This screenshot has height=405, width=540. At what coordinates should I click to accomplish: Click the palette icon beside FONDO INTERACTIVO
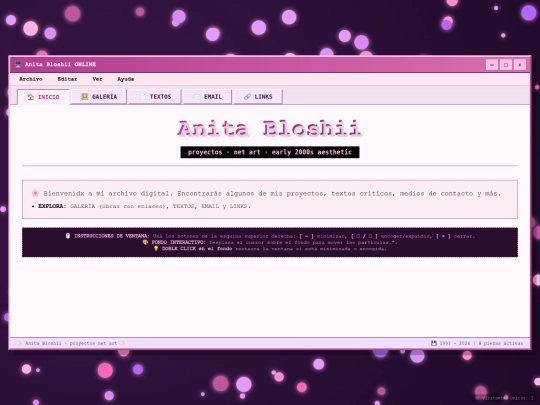(x=145, y=242)
